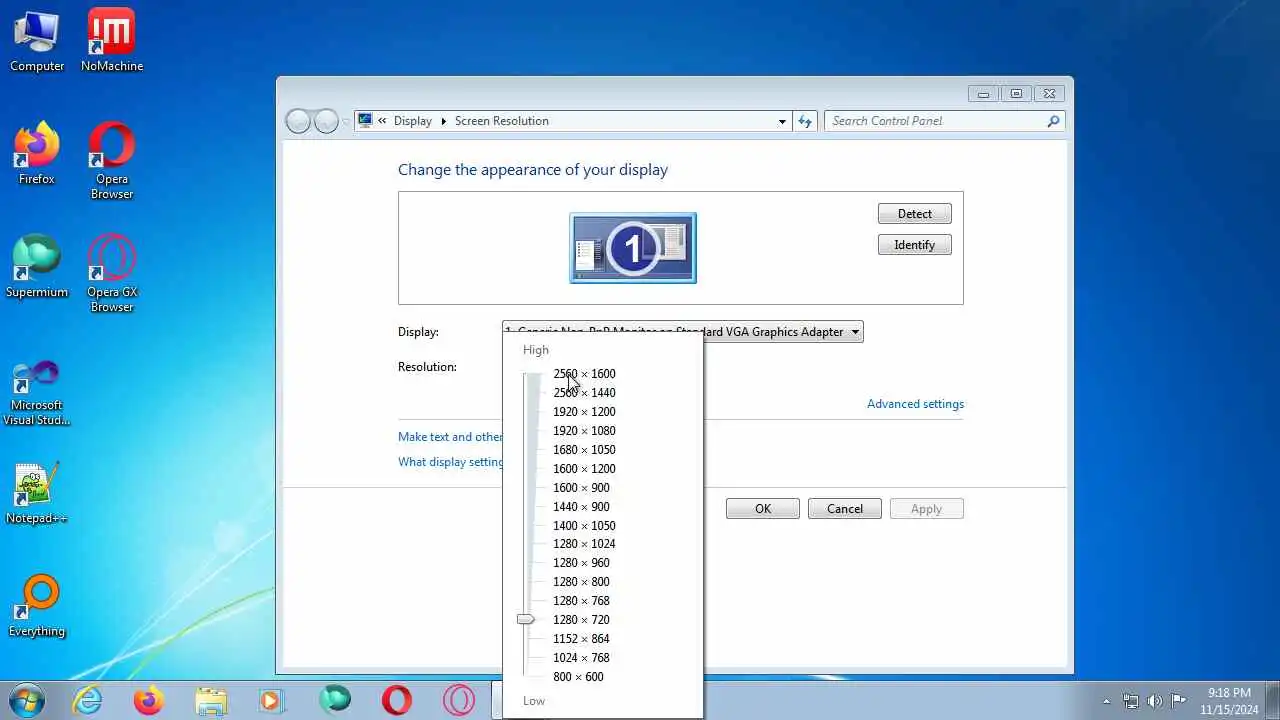
Task: Click the Cancel button
Action: 845,509
